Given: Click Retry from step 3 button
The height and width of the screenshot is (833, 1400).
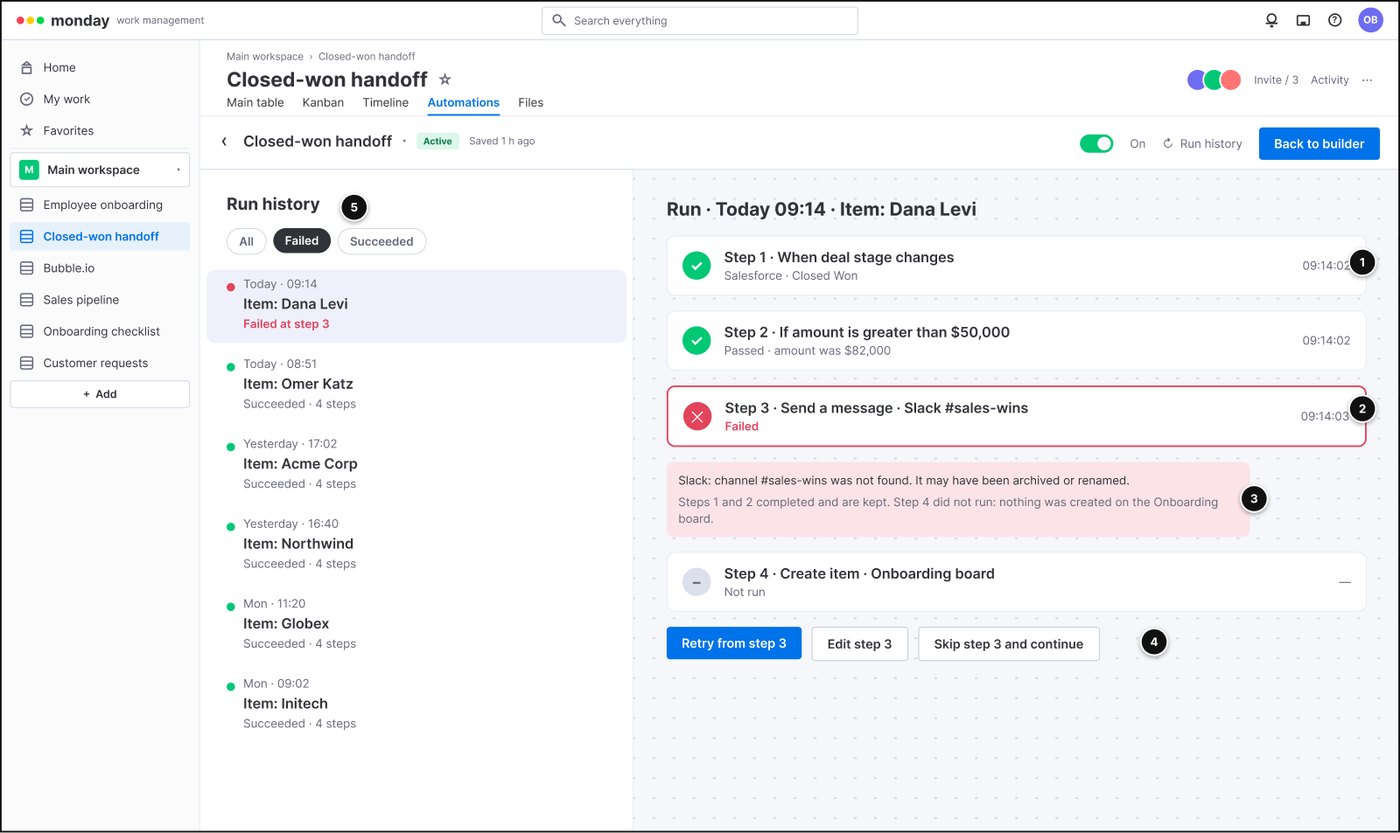Looking at the screenshot, I should [734, 644].
